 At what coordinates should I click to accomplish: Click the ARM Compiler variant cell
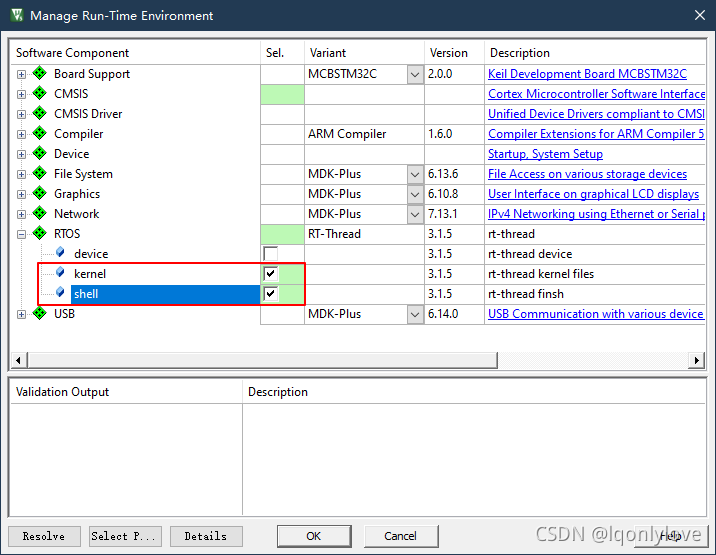tap(364, 134)
